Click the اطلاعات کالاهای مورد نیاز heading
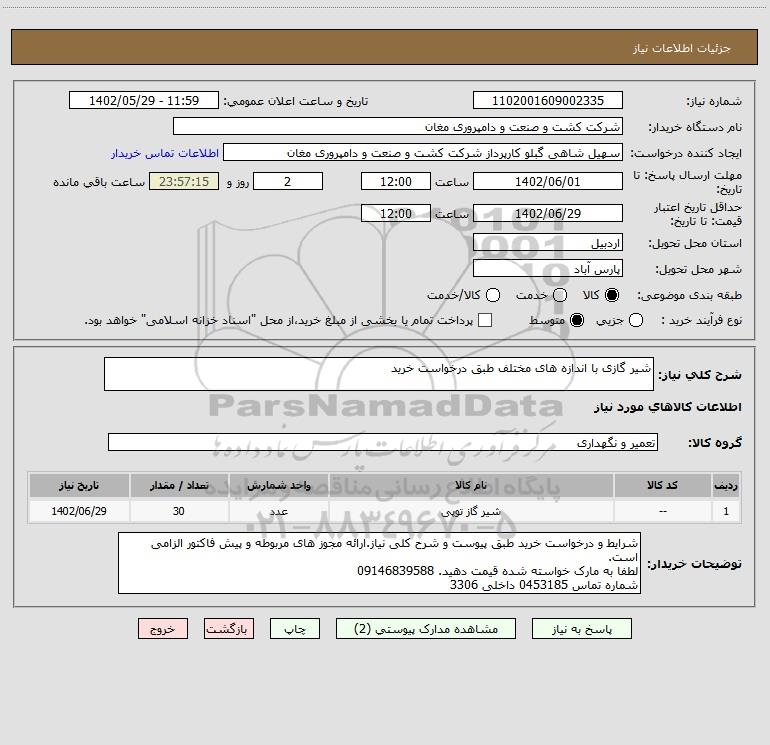Viewport: 770px width, 745px height. [667, 407]
